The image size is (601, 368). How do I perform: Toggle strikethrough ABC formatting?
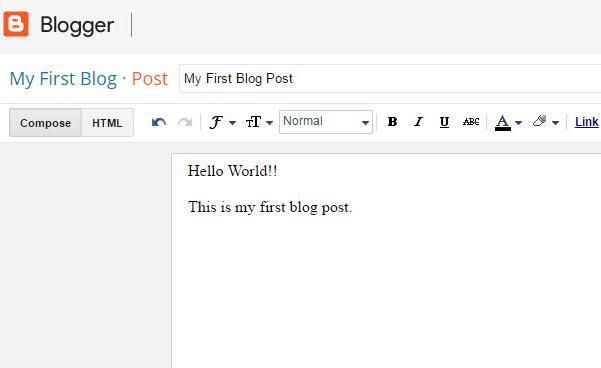[471, 122]
